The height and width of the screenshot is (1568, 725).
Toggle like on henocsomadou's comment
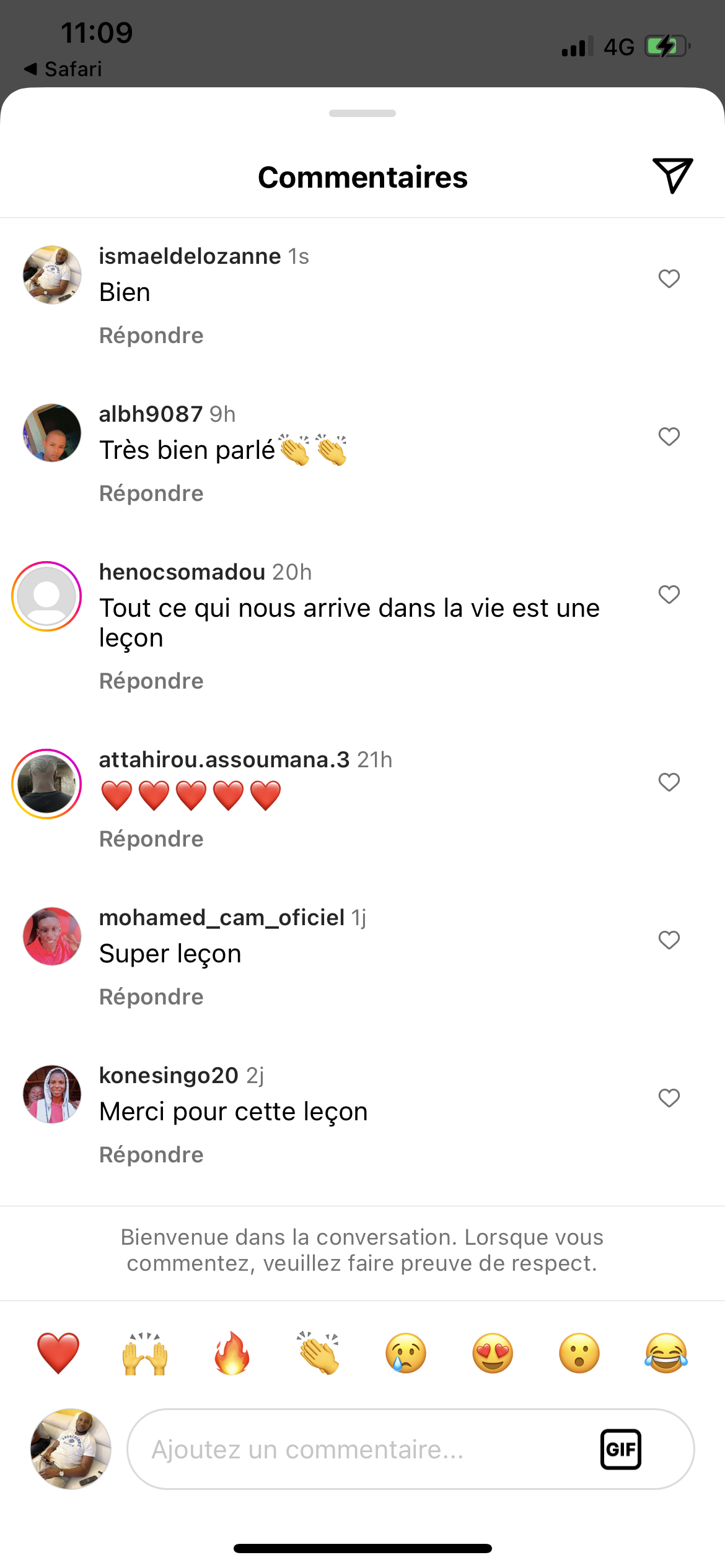click(669, 595)
